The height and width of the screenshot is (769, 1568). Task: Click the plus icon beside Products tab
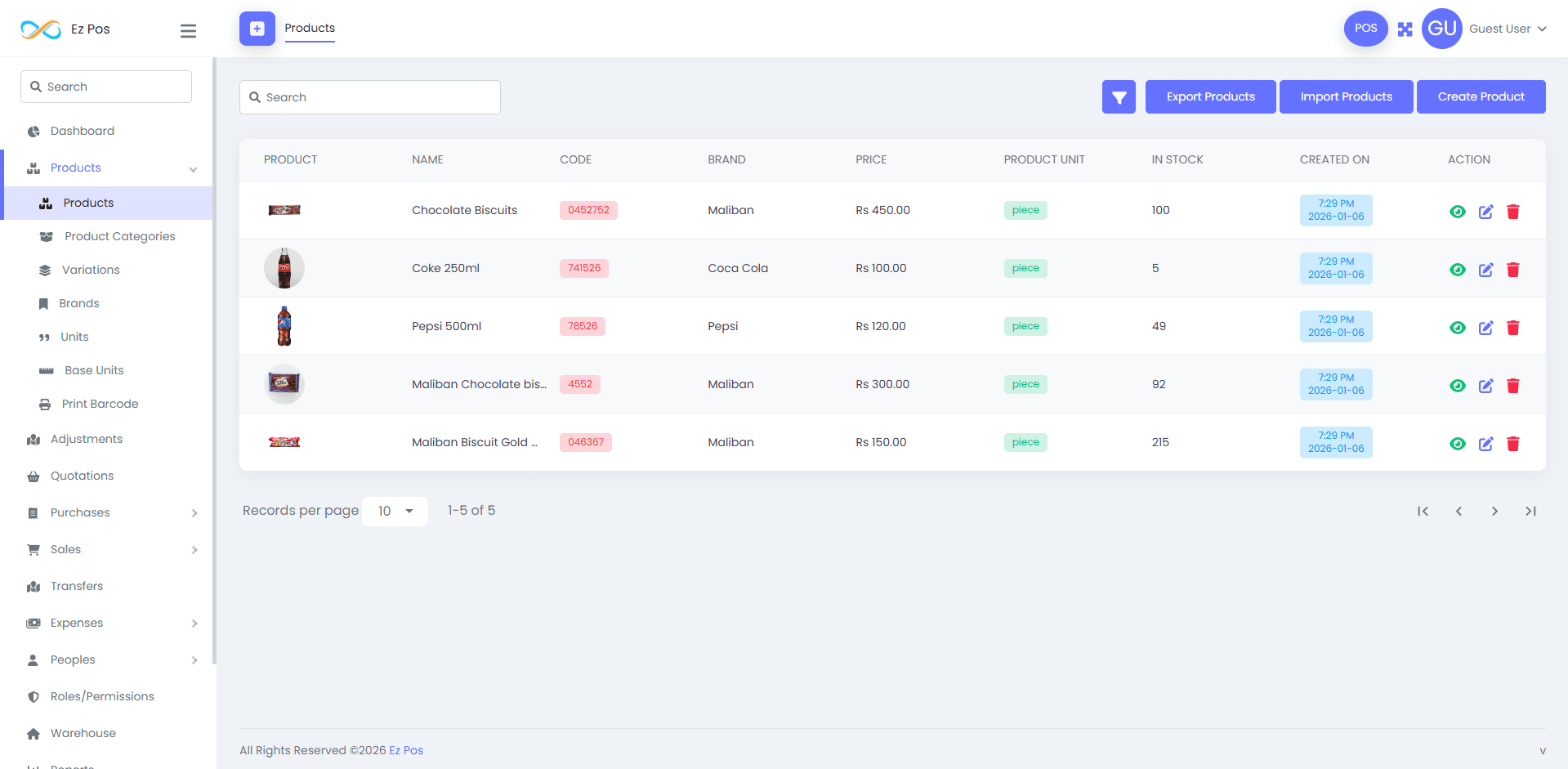coord(257,29)
